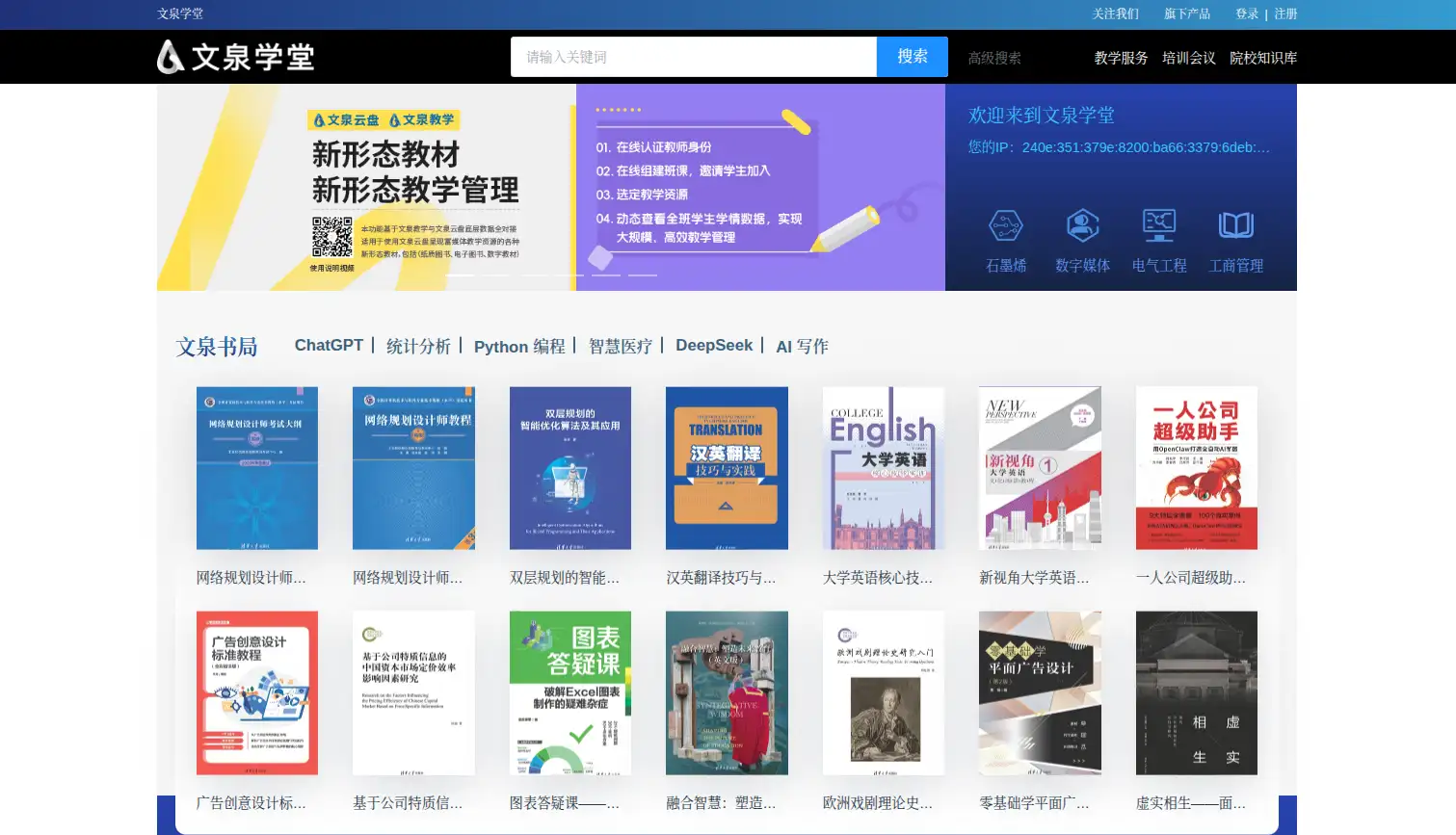The image size is (1456, 835).
Task: Open the 数字媒体 category icon
Action: 1082,241
